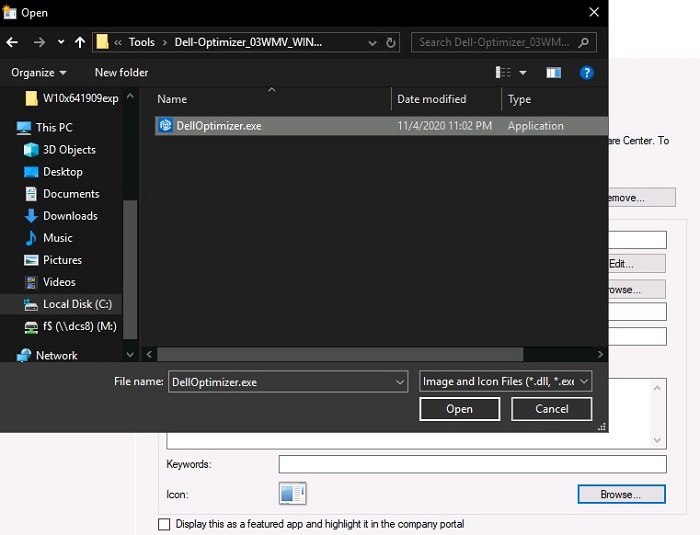The width and height of the screenshot is (700, 535).
Task: Close the Open dialog
Action: point(594,13)
